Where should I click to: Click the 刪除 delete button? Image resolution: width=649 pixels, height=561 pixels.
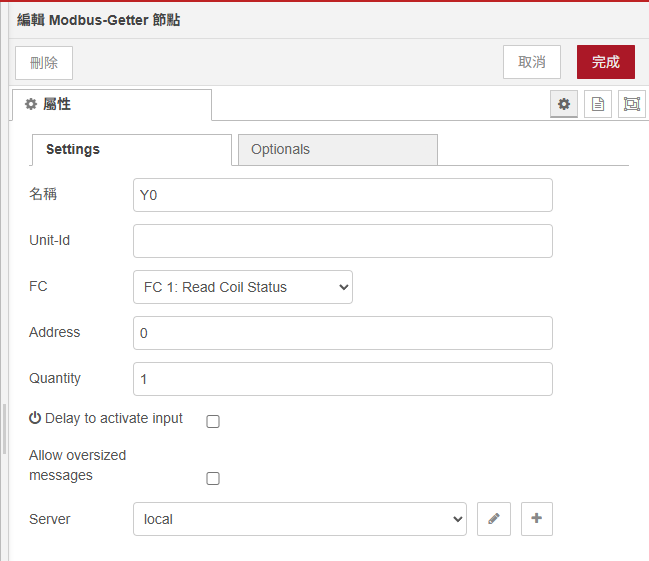tap(44, 62)
